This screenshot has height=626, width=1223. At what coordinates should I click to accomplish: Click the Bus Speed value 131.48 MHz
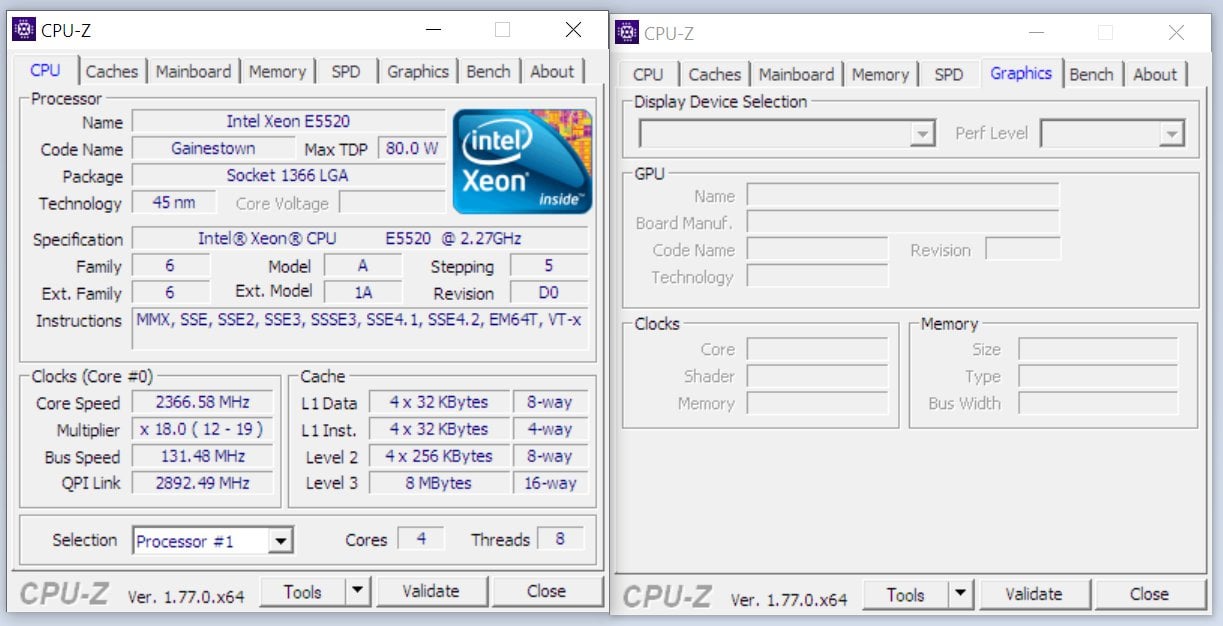[x=203, y=456]
